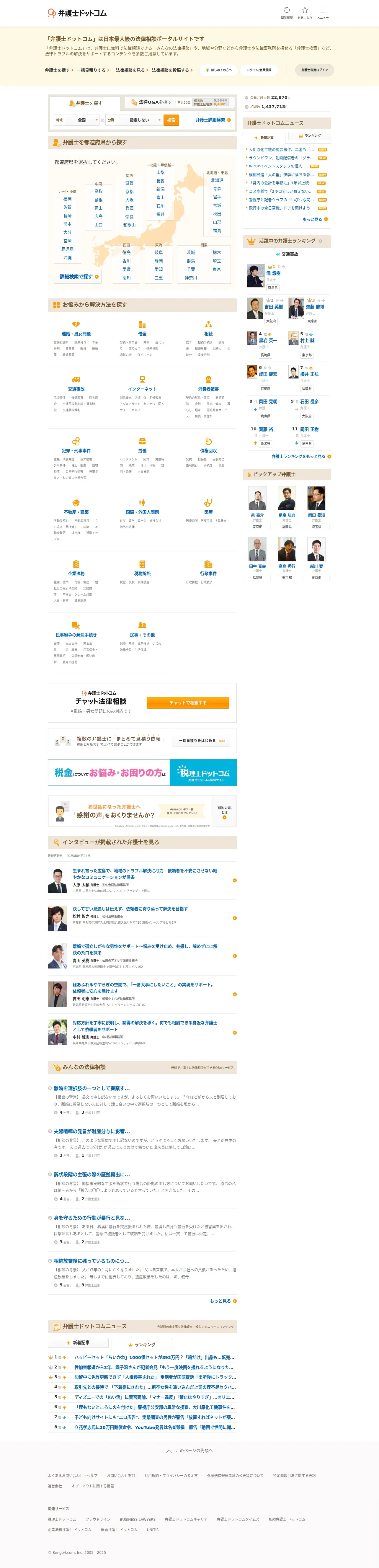The image size is (379, 1568).
Task: Select sidebar 新着記事 news tab
Action: pyautogui.click(x=264, y=138)
